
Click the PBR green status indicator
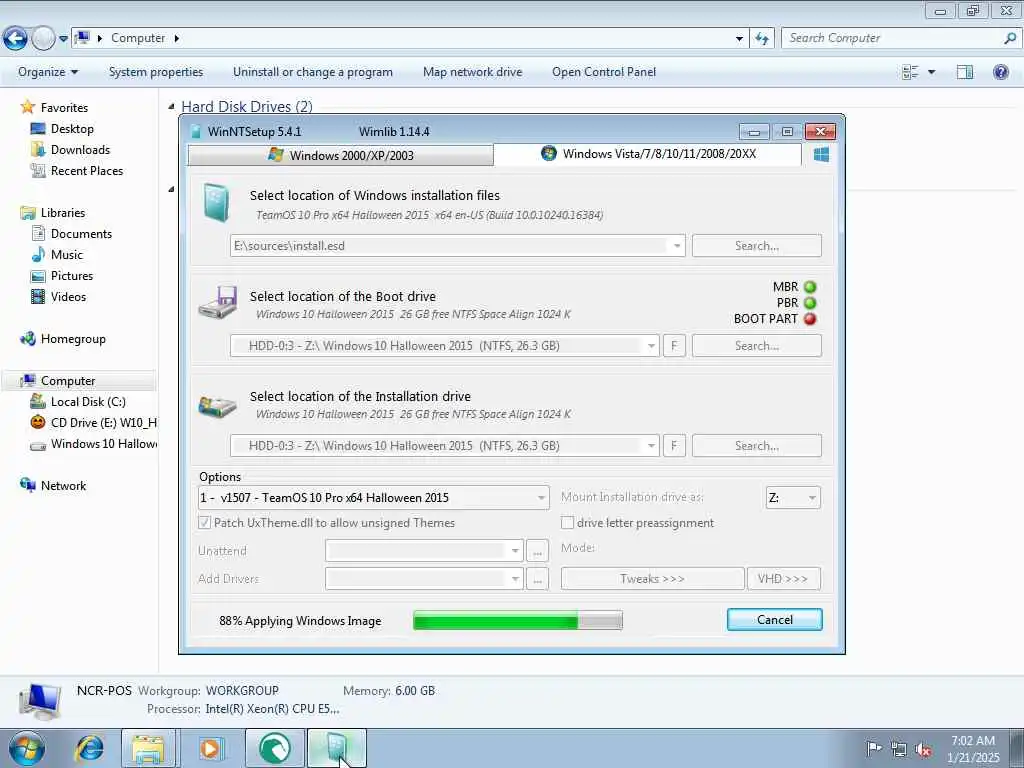click(x=810, y=303)
